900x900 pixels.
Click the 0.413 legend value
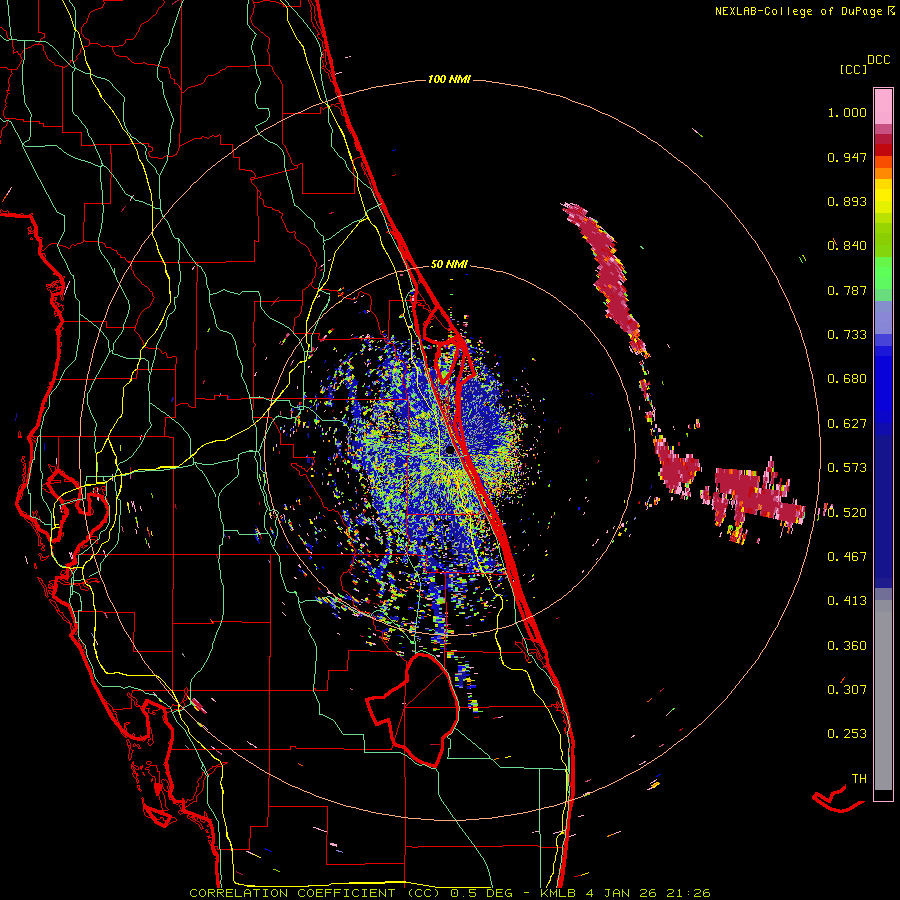click(847, 601)
